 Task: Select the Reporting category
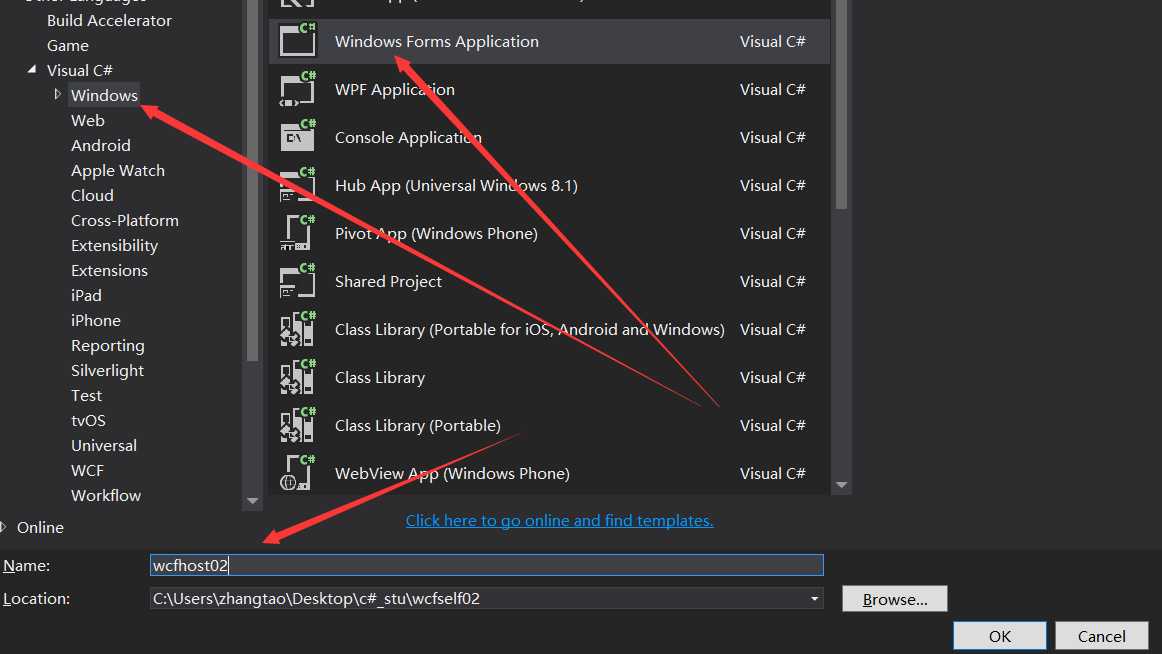point(107,346)
